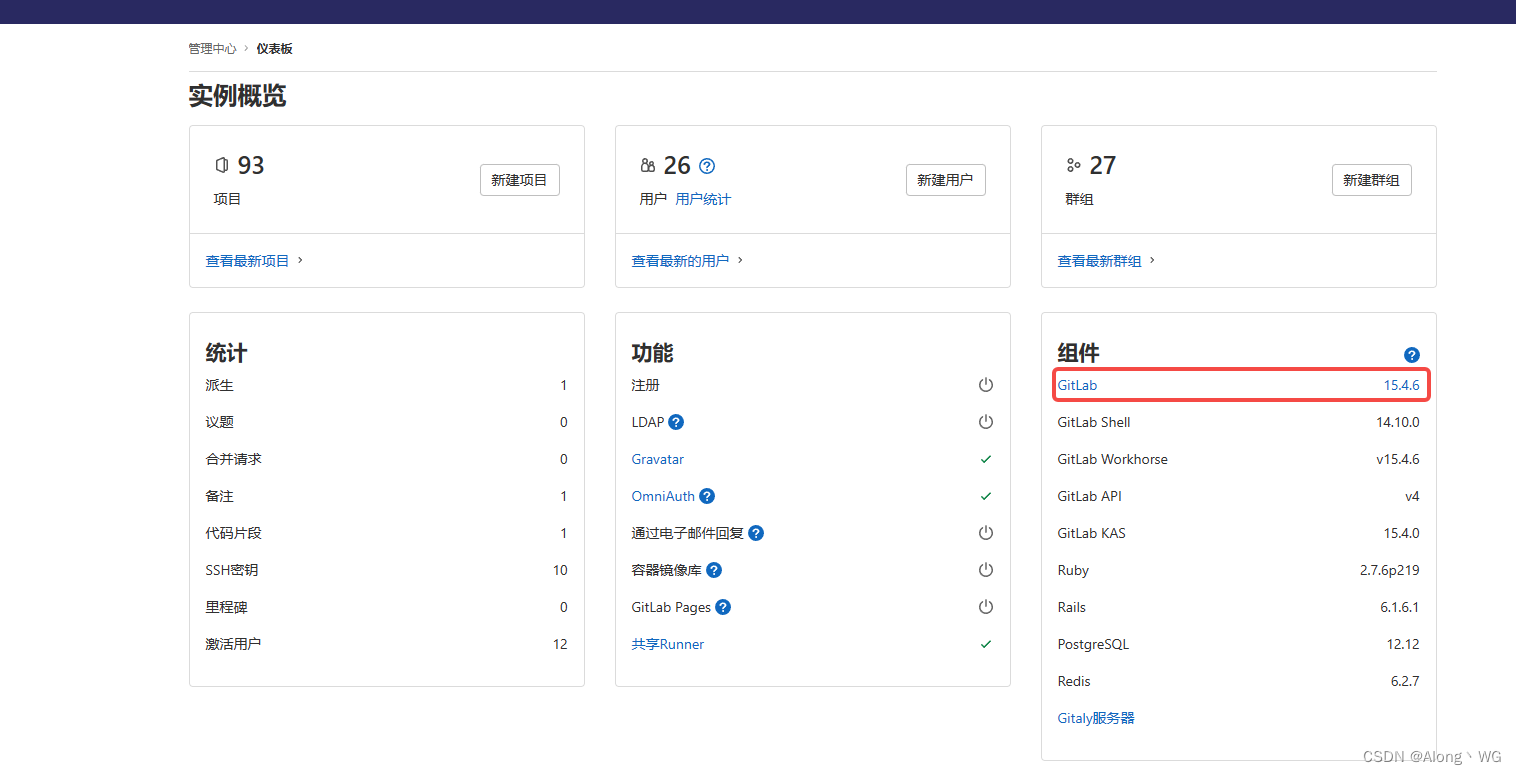Open the 共享Runner link
Viewport: 1516px width, 775px height.
[668, 644]
